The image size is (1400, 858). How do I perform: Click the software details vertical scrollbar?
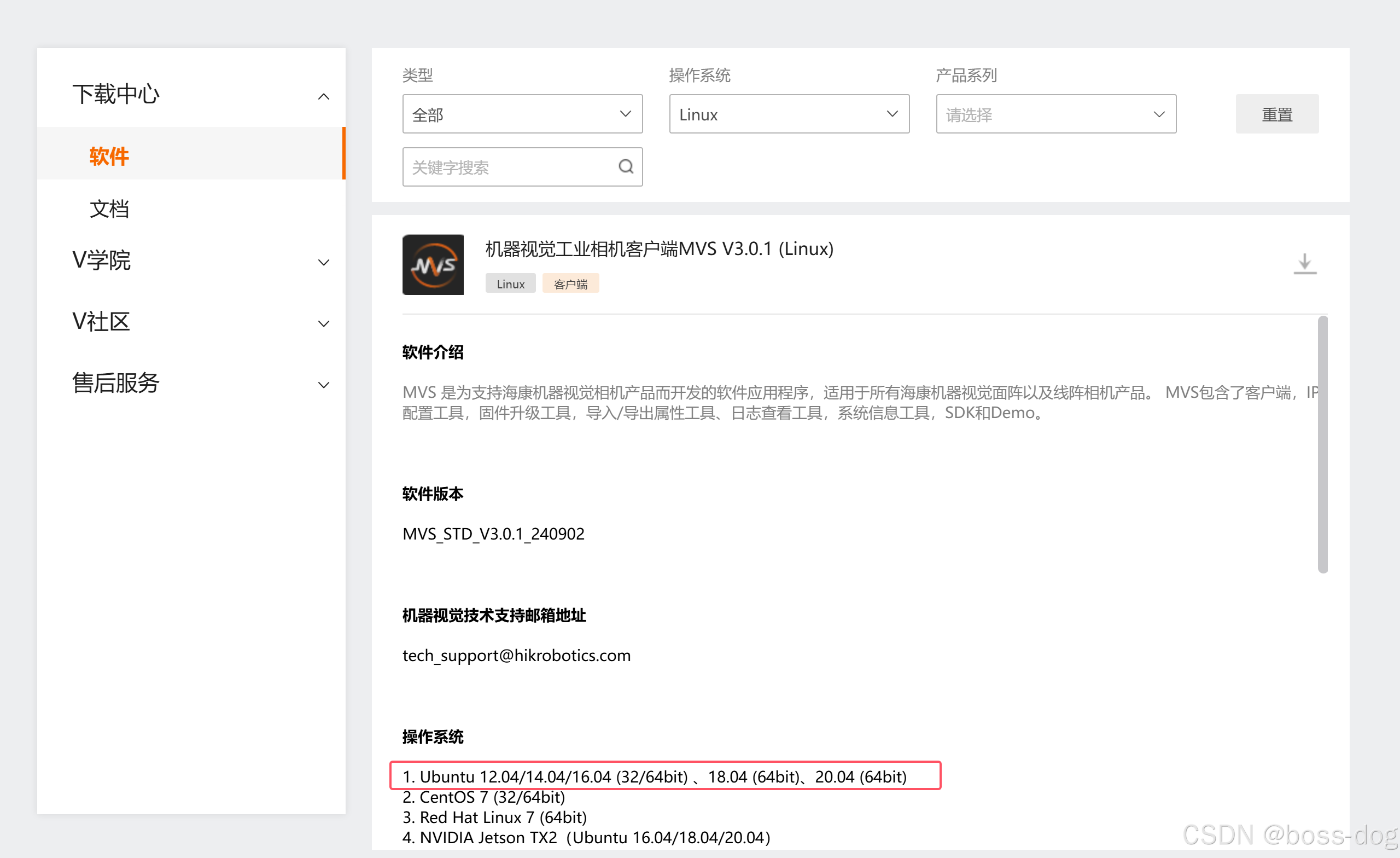(x=1322, y=444)
